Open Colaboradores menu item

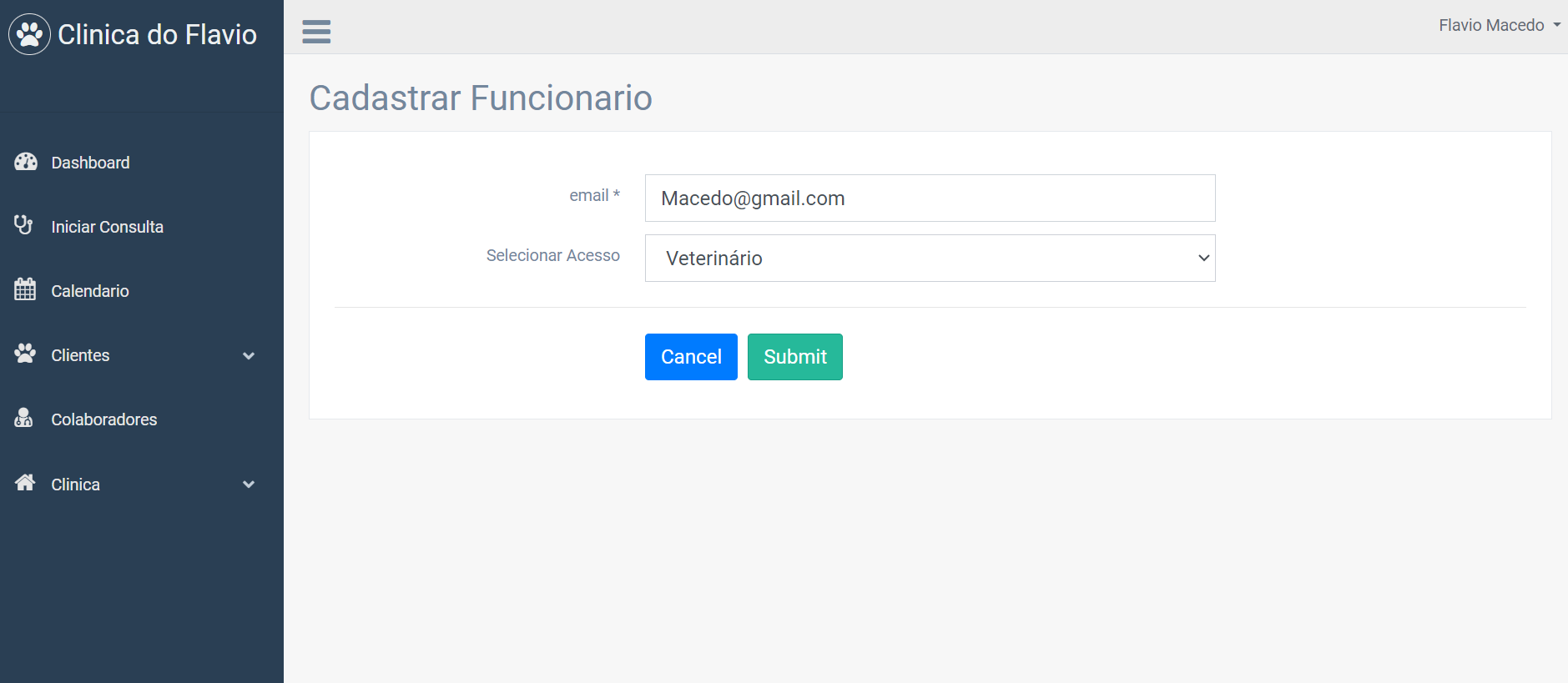pyautogui.click(x=104, y=419)
